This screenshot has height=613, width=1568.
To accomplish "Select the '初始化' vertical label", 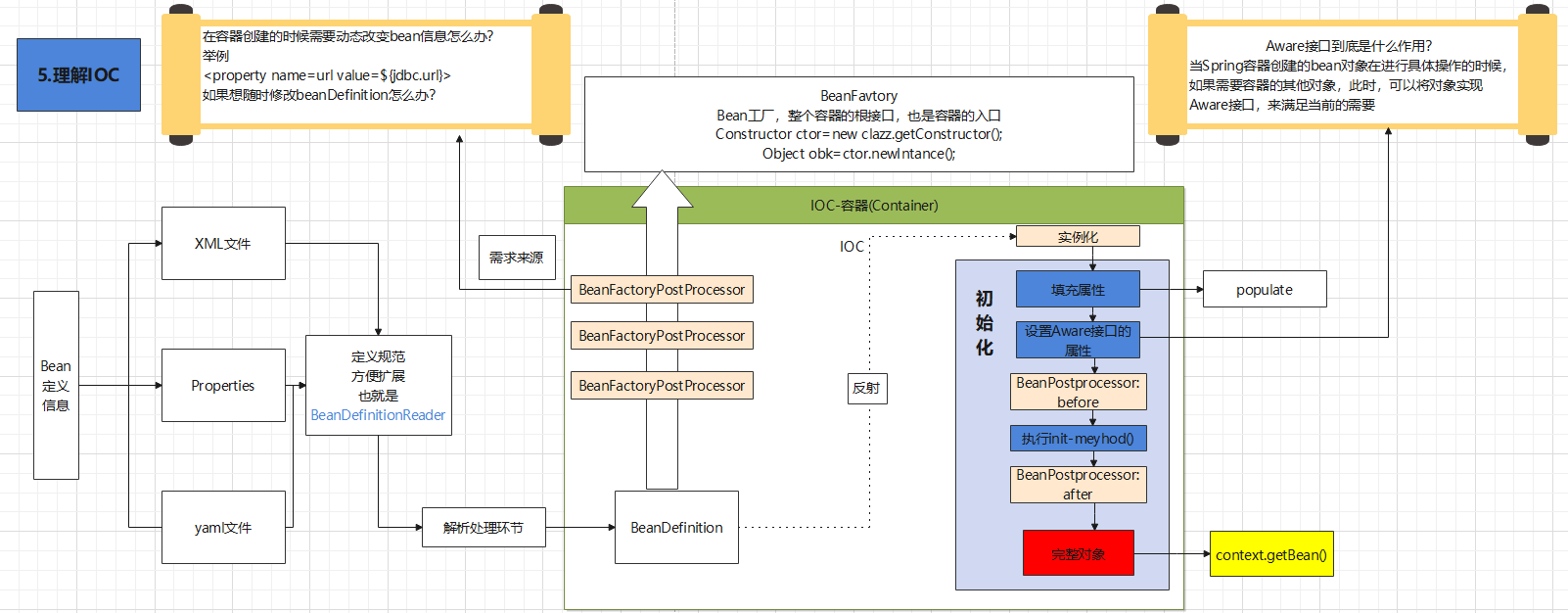I will [x=985, y=323].
